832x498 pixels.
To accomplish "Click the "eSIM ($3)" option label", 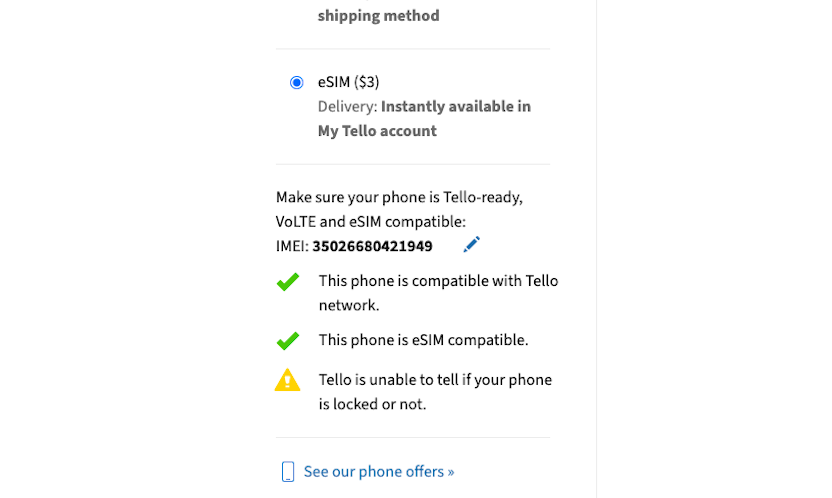I will pos(348,82).
